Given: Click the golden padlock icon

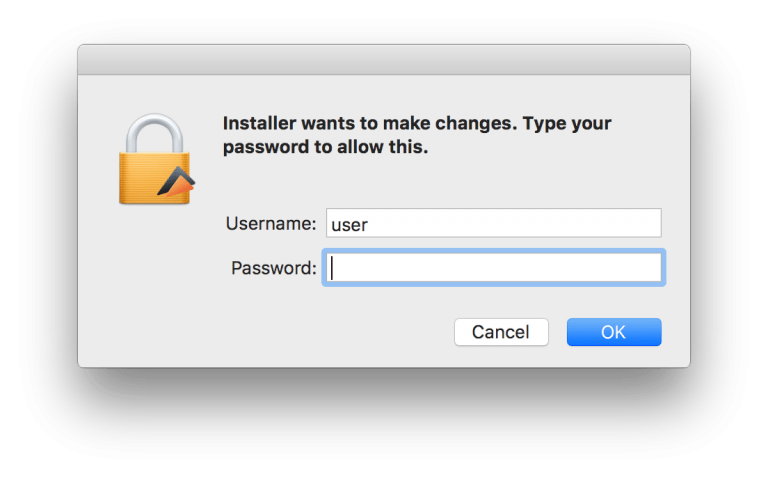Looking at the screenshot, I should click(x=155, y=159).
